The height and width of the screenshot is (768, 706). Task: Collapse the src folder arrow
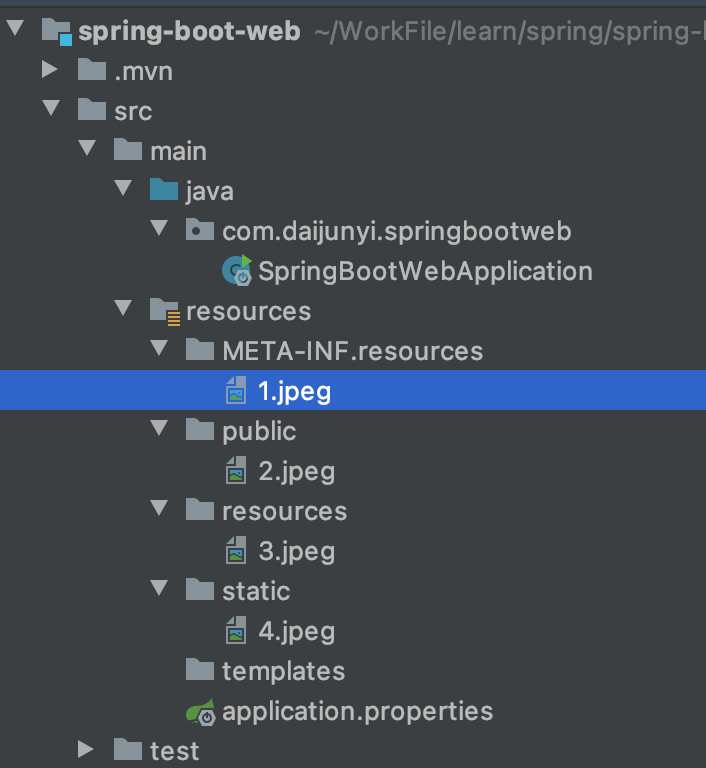pos(51,110)
